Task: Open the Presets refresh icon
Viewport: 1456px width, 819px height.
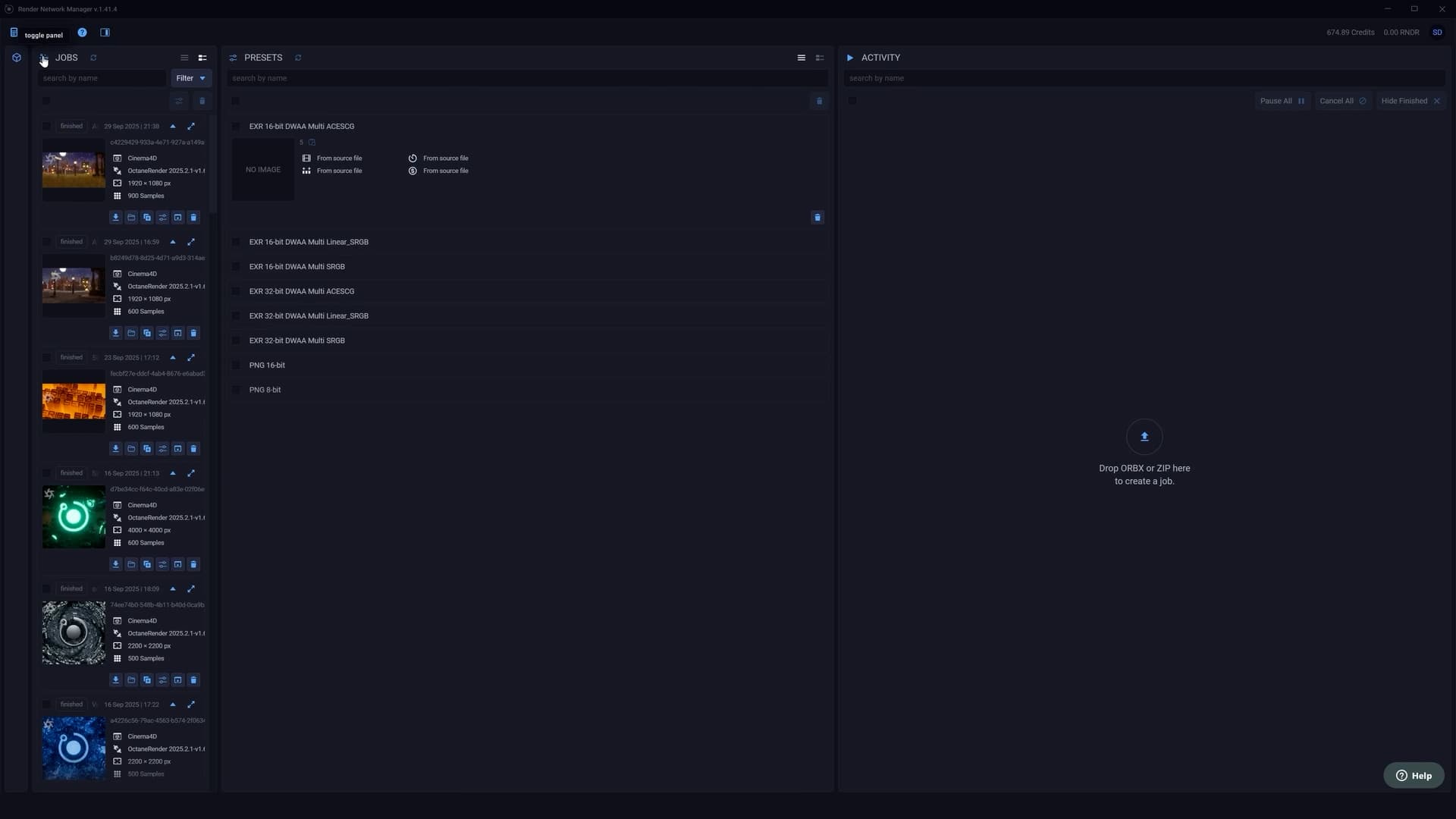Action: [x=297, y=58]
